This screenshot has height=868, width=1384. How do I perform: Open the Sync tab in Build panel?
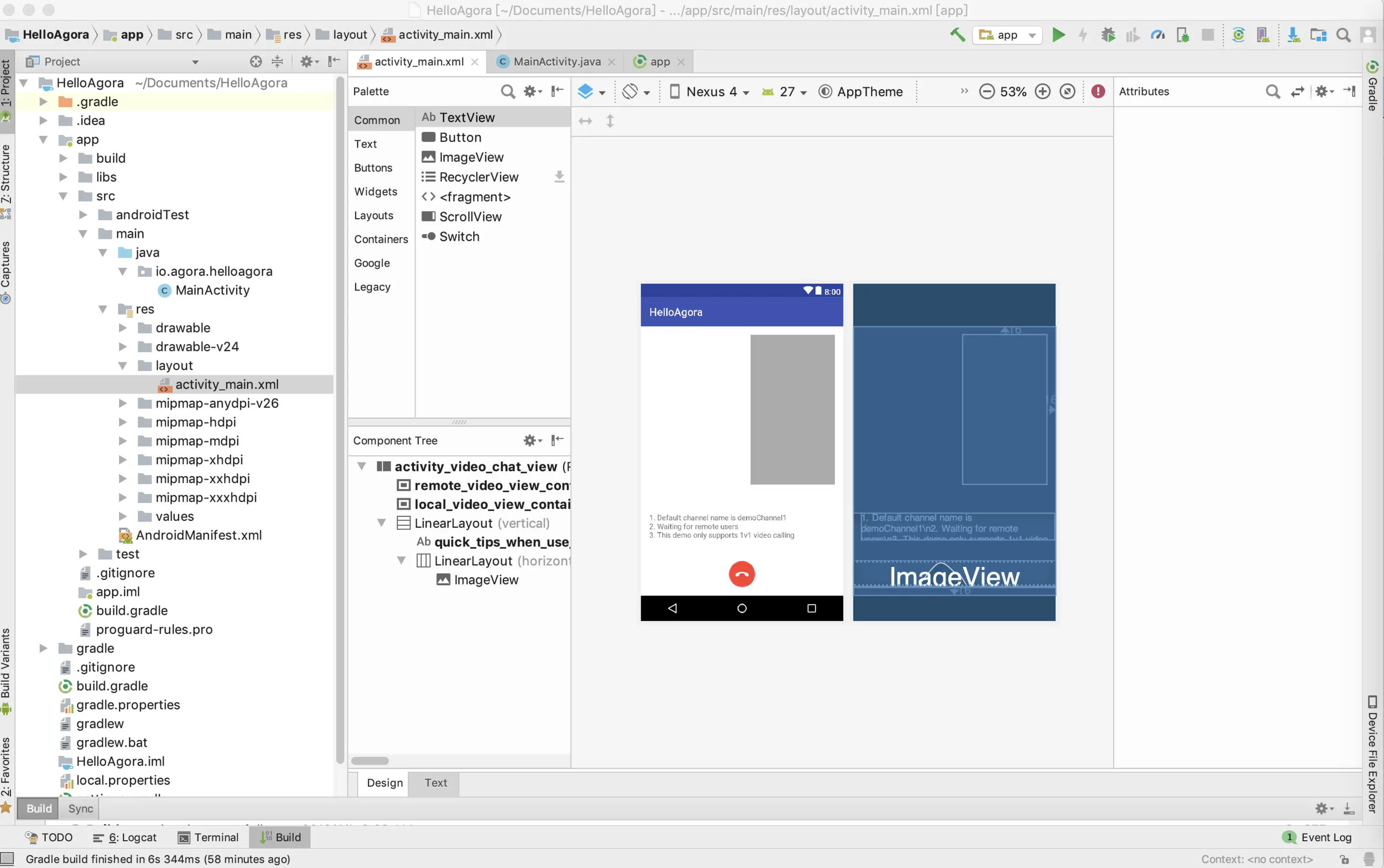[81, 809]
